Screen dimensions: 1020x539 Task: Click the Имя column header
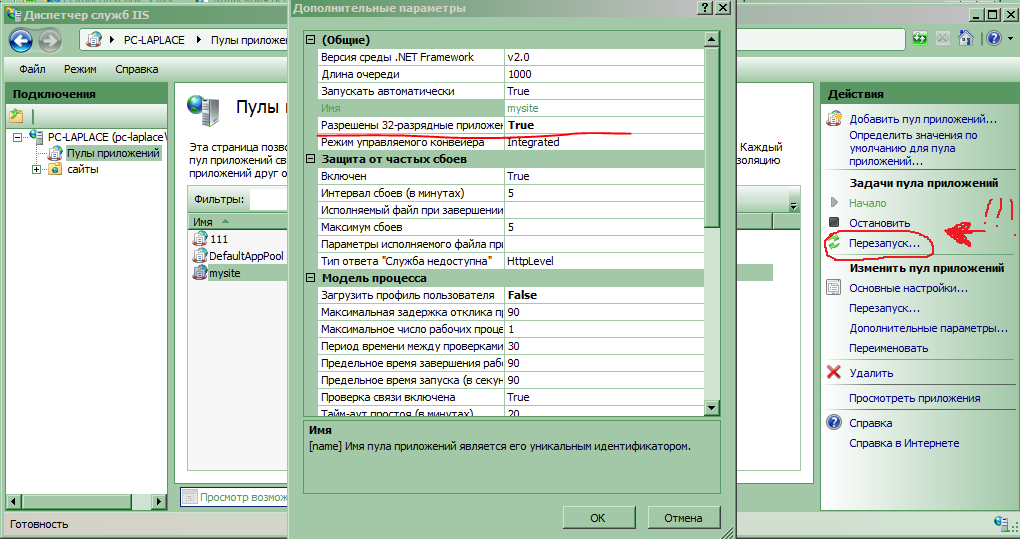238,222
